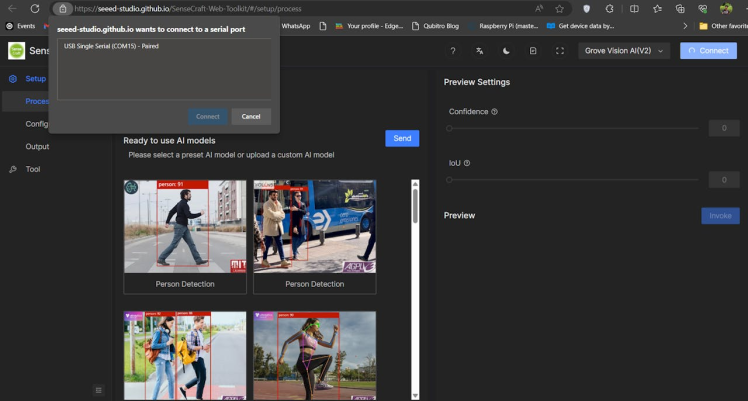
Task: Open the Tool section in sidebar
Action: (33, 169)
